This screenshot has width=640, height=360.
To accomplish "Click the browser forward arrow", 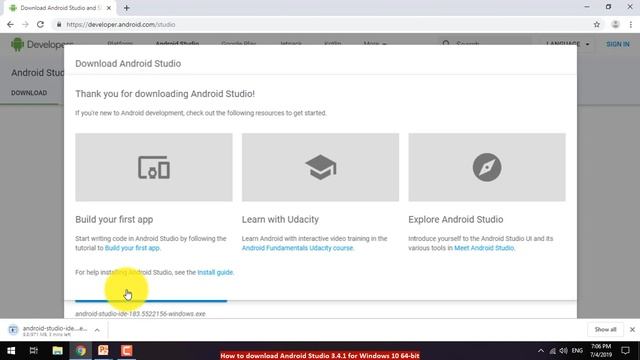I will (x=25, y=24).
